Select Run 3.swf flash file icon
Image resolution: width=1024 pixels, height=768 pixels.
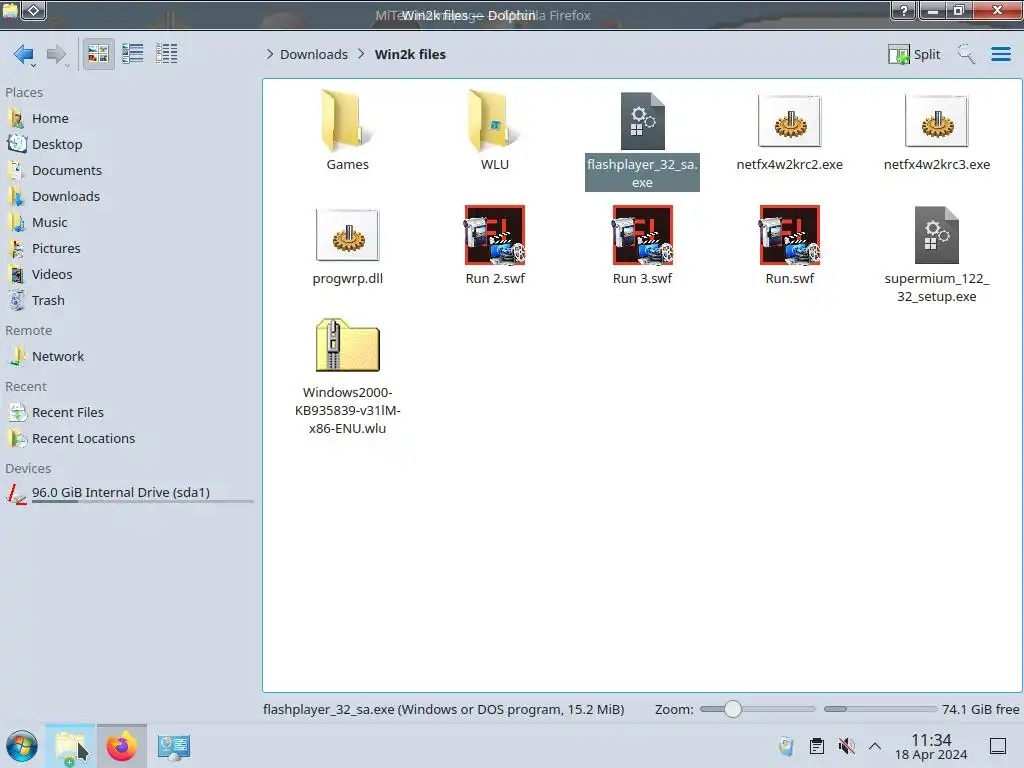point(642,235)
